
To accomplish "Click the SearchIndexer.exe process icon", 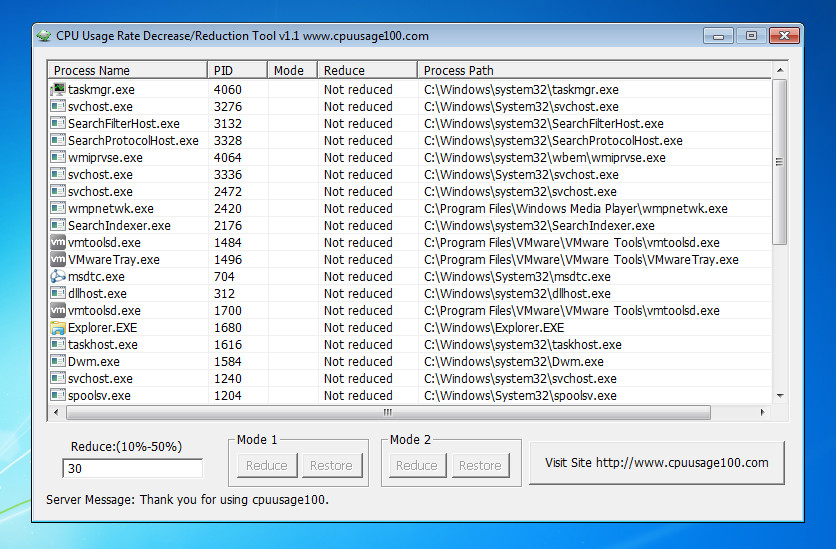I will [58, 225].
